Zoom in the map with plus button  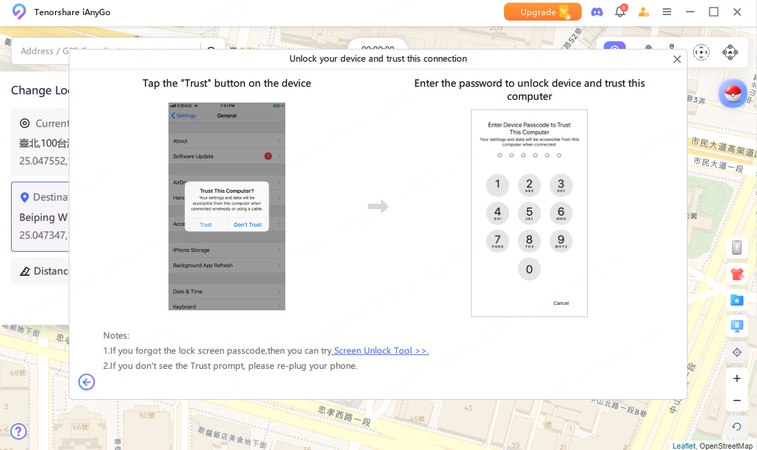(x=737, y=378)
